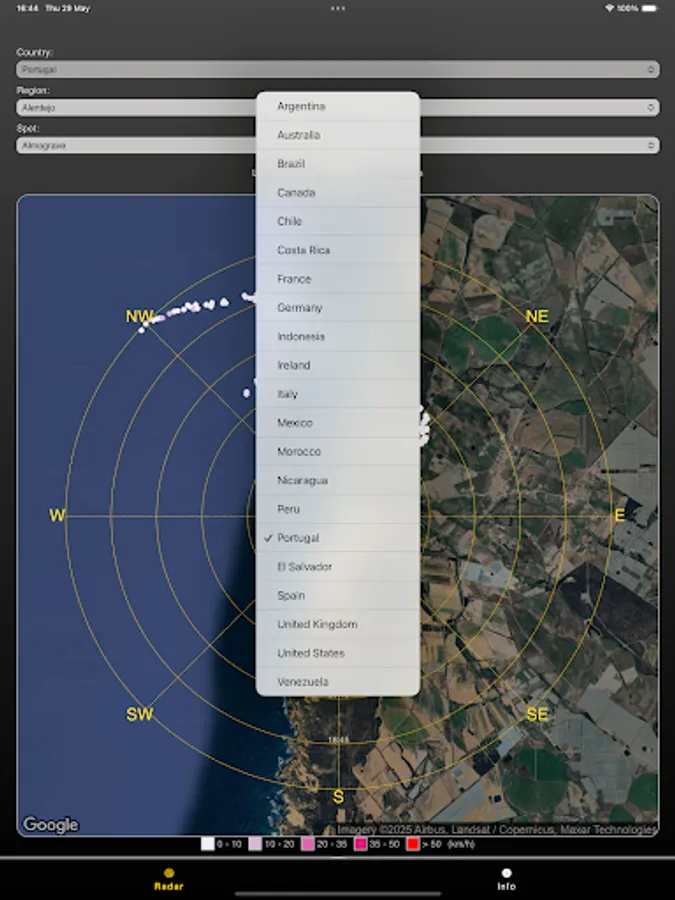Click the battery icon in status bar

click(650, 8)
